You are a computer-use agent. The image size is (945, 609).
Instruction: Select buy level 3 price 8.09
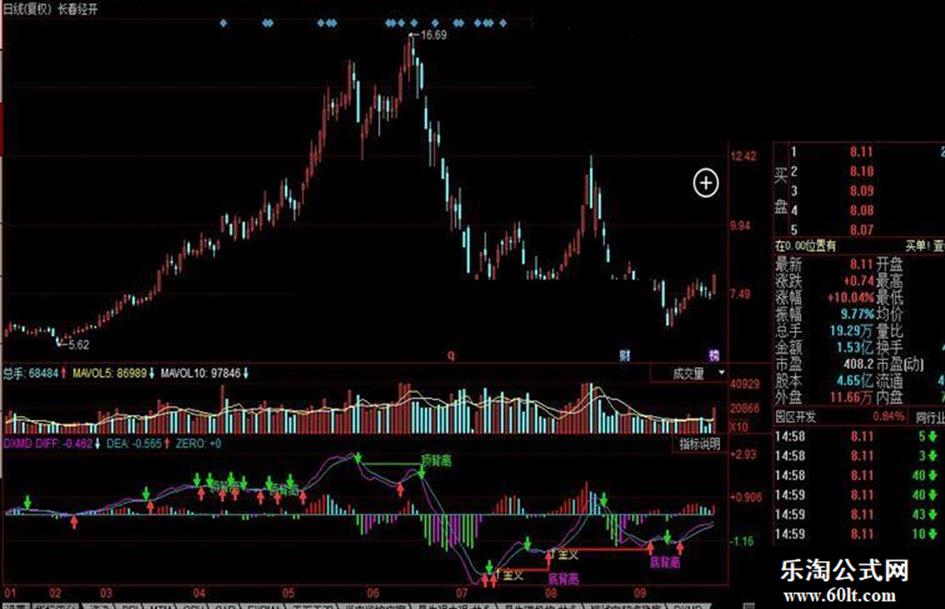coord(861,191)
